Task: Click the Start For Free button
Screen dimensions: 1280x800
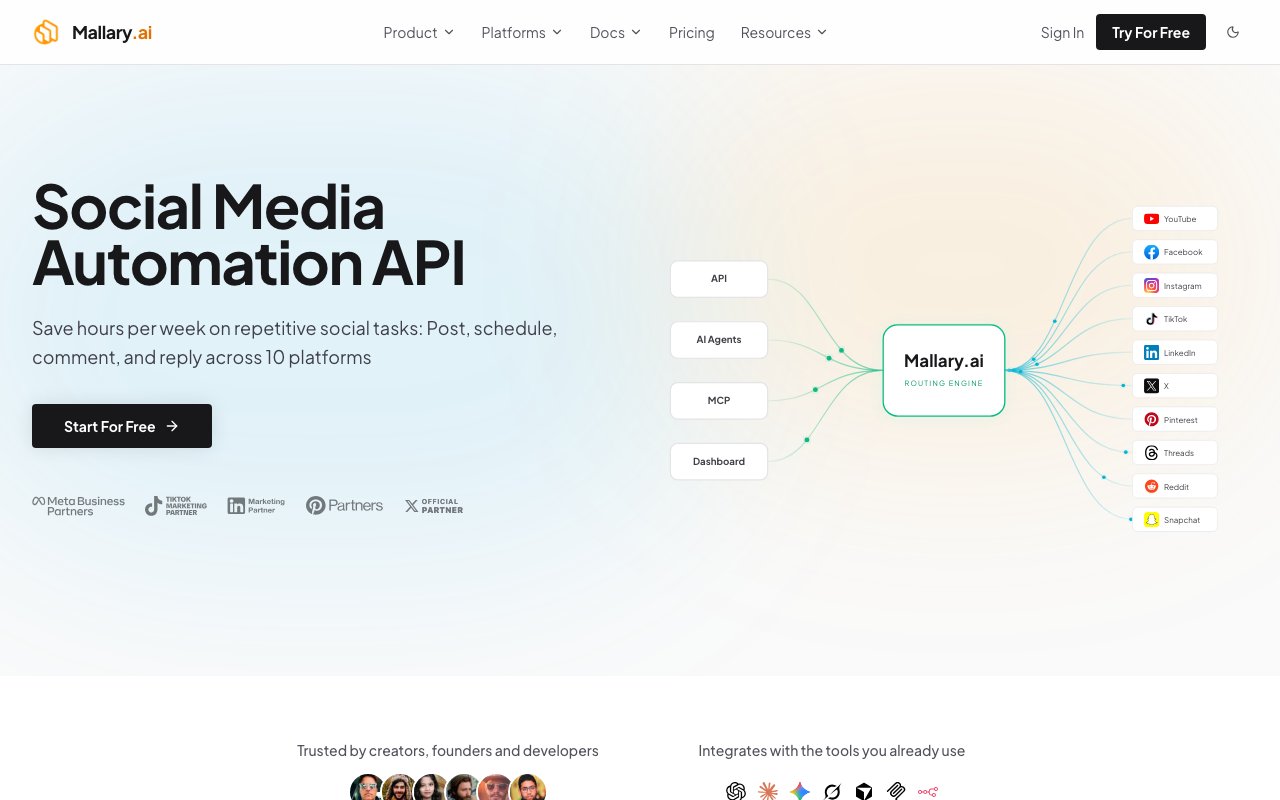Action: tap(122, 426)
